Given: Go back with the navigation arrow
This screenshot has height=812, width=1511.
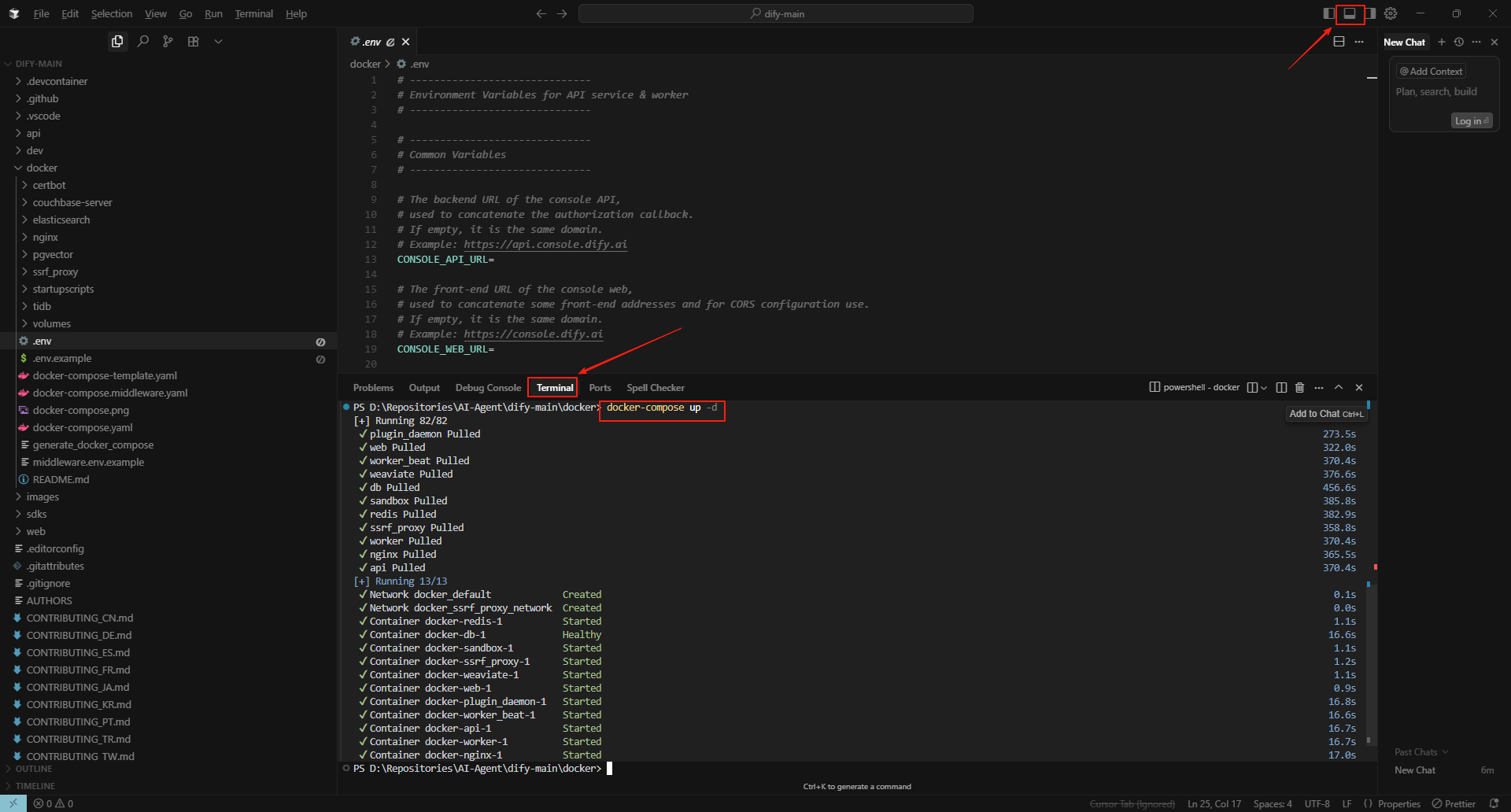Looking at the screenshot, I should coord(541,13).
